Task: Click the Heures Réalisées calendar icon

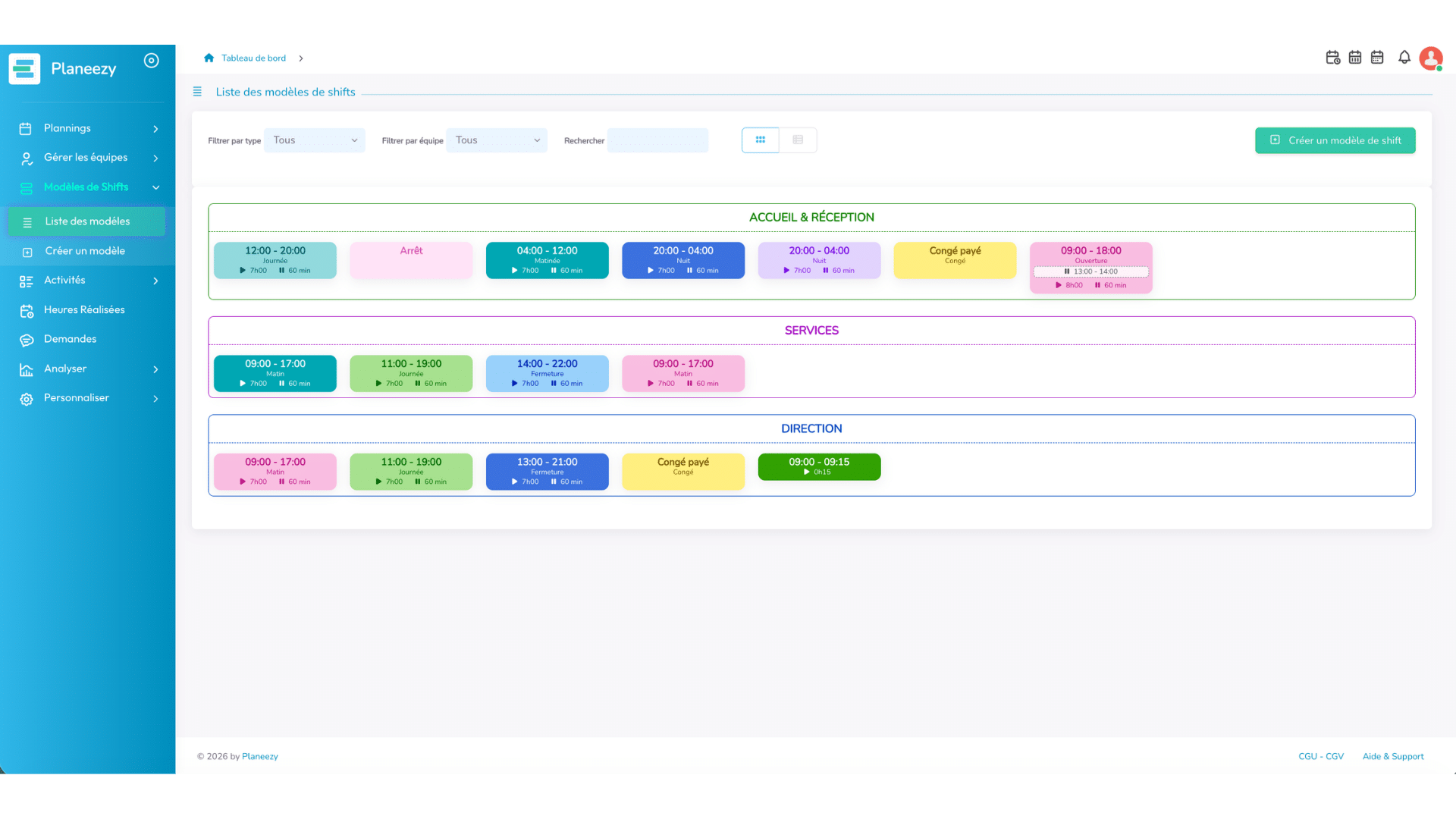Action: (27, 310)
